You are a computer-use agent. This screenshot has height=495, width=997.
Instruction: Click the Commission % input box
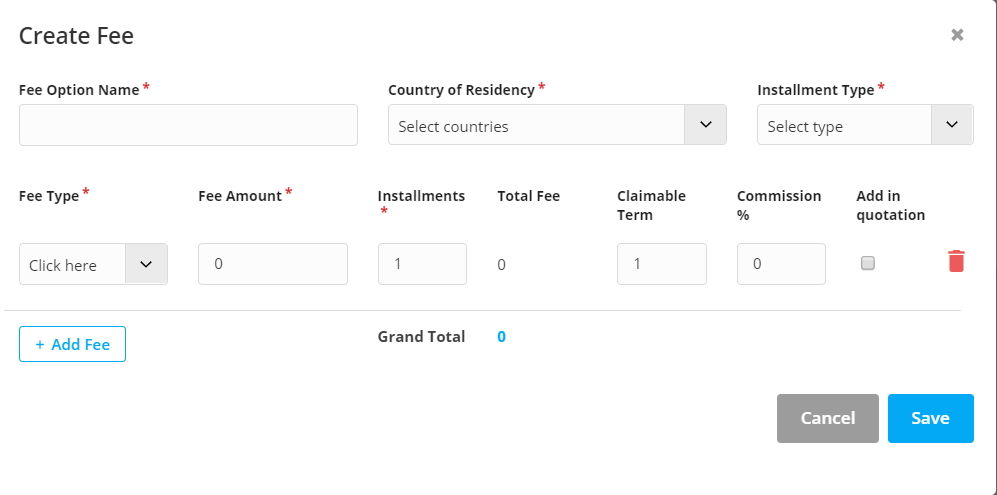(781, 264)
